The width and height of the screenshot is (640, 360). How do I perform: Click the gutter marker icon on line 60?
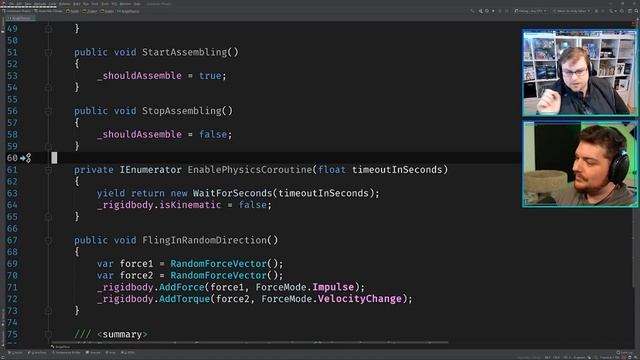(x=26, y=158)
